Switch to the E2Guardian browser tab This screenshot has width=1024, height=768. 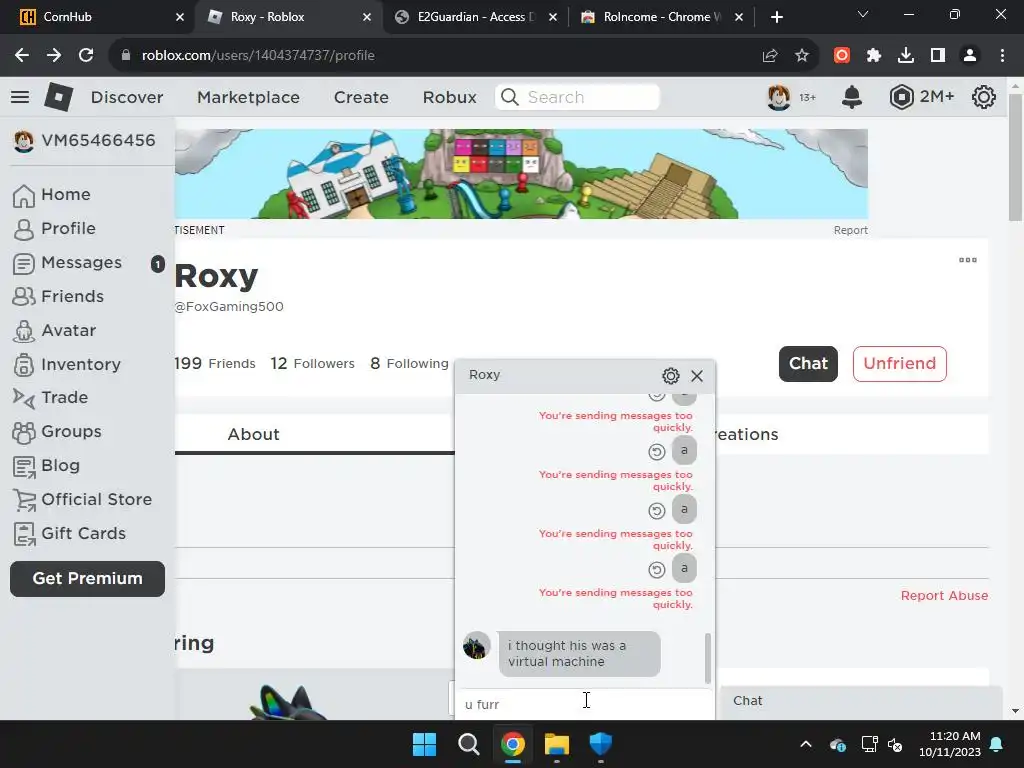coord(477,17)
